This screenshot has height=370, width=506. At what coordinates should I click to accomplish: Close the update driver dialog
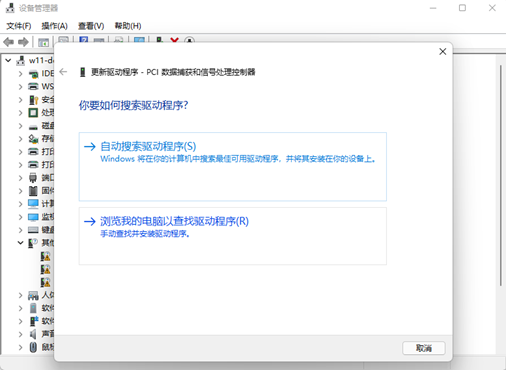442,51
